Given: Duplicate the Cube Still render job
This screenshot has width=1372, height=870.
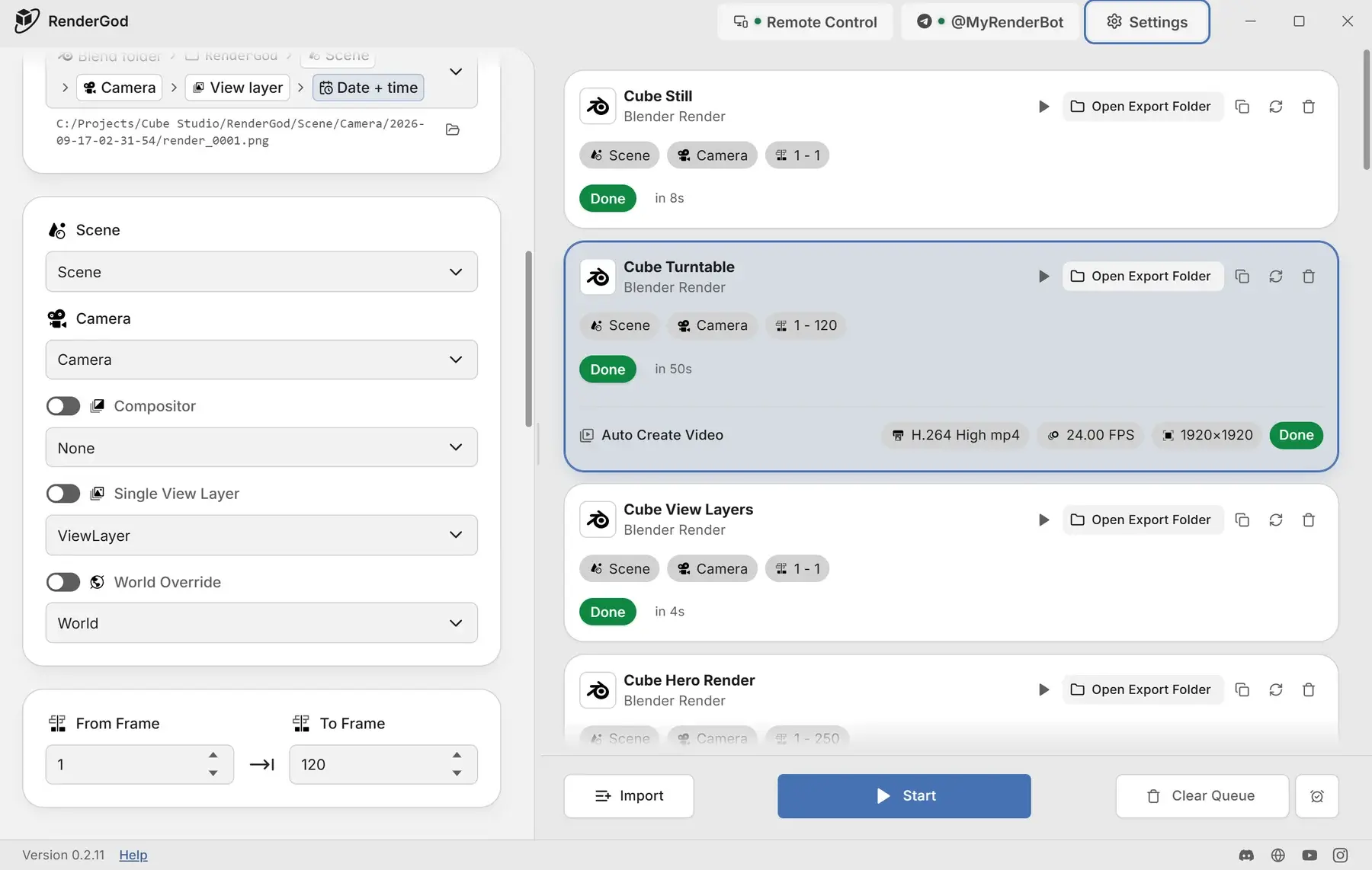Looking at the screenshot, I should tap(1242, 107).
